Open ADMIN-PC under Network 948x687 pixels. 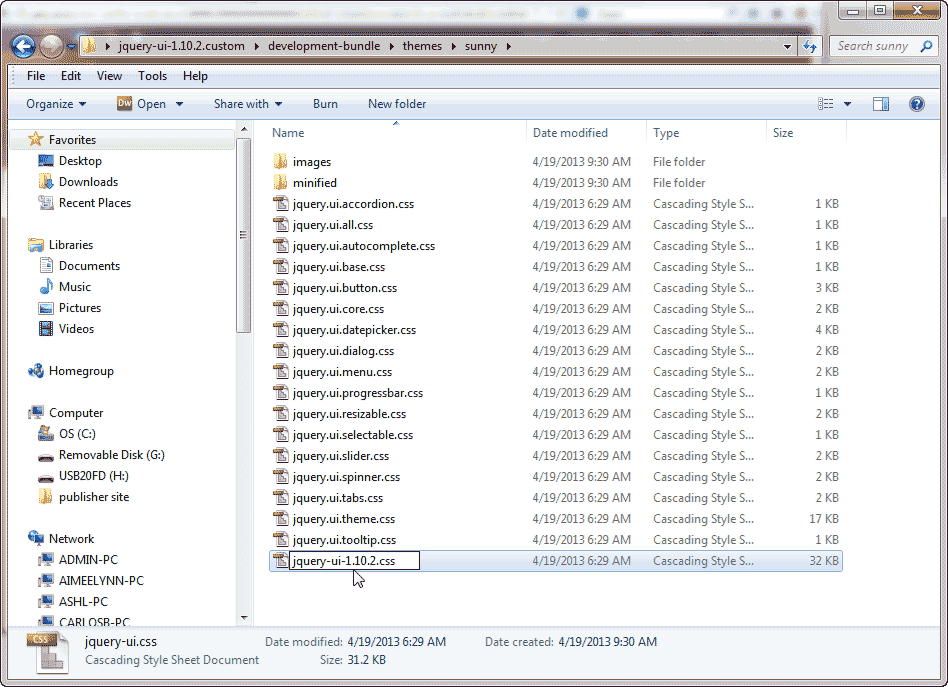click(88, 560)
